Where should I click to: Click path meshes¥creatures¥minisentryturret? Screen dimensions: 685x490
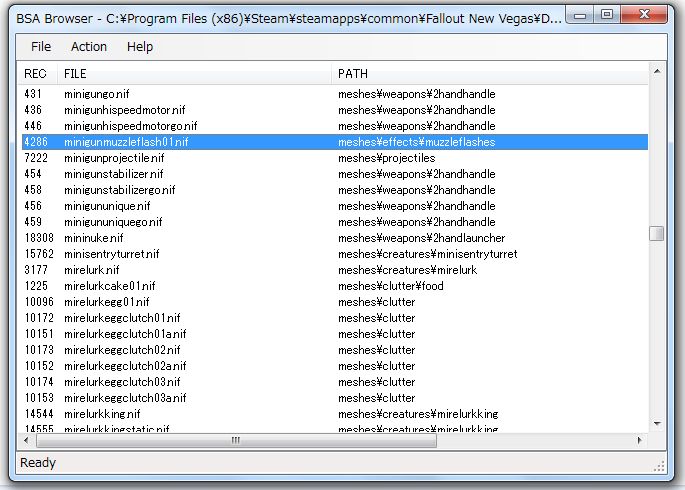click(x=428, y=254)
